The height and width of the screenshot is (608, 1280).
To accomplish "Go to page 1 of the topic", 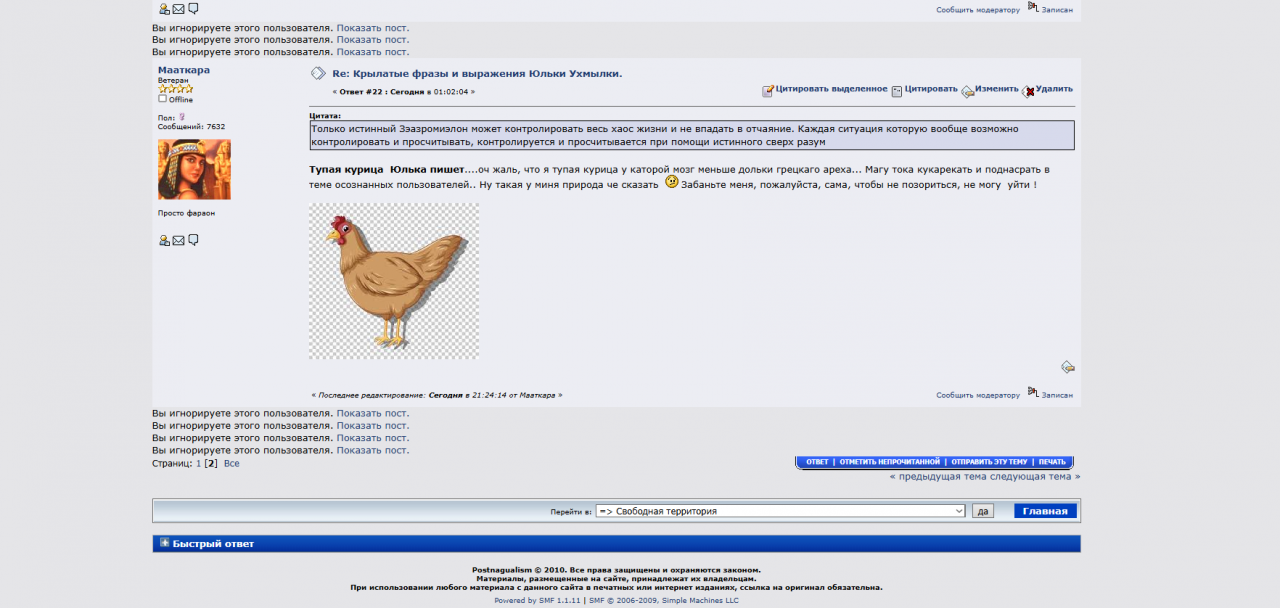I will (198, 464).
